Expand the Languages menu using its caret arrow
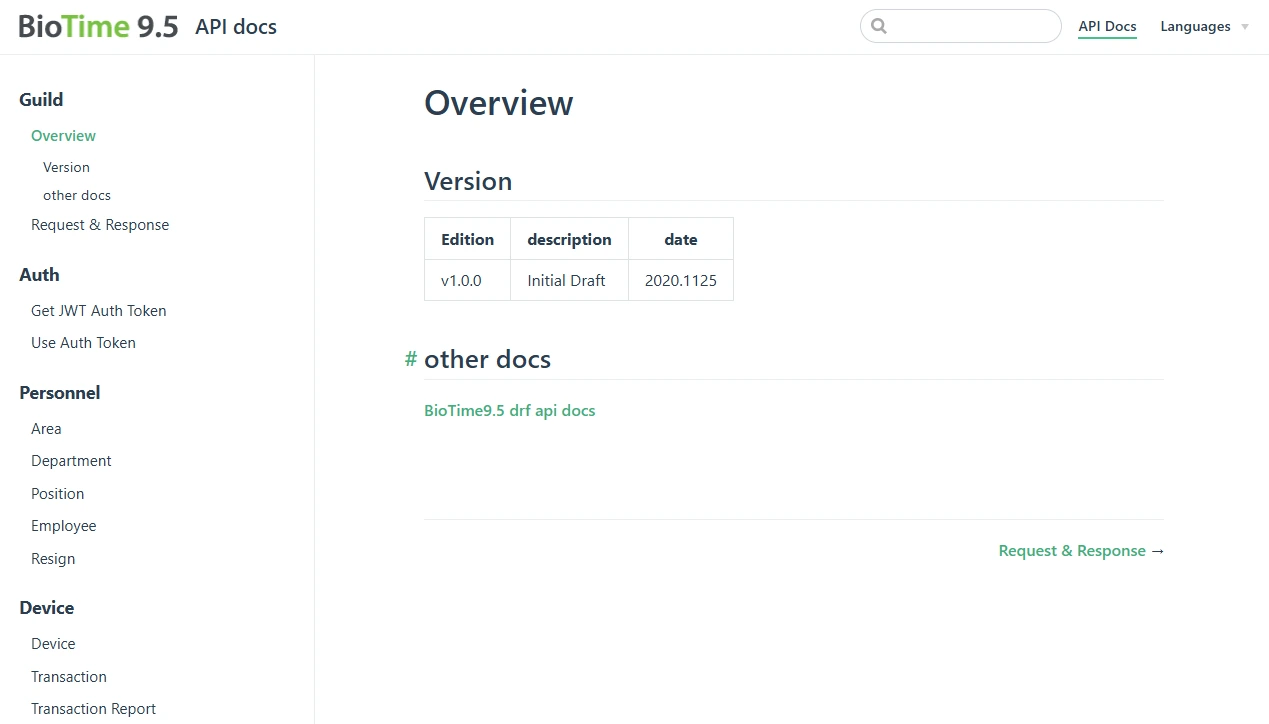Viewport: 1269px width, 724px height. [x=1245, y=27]
